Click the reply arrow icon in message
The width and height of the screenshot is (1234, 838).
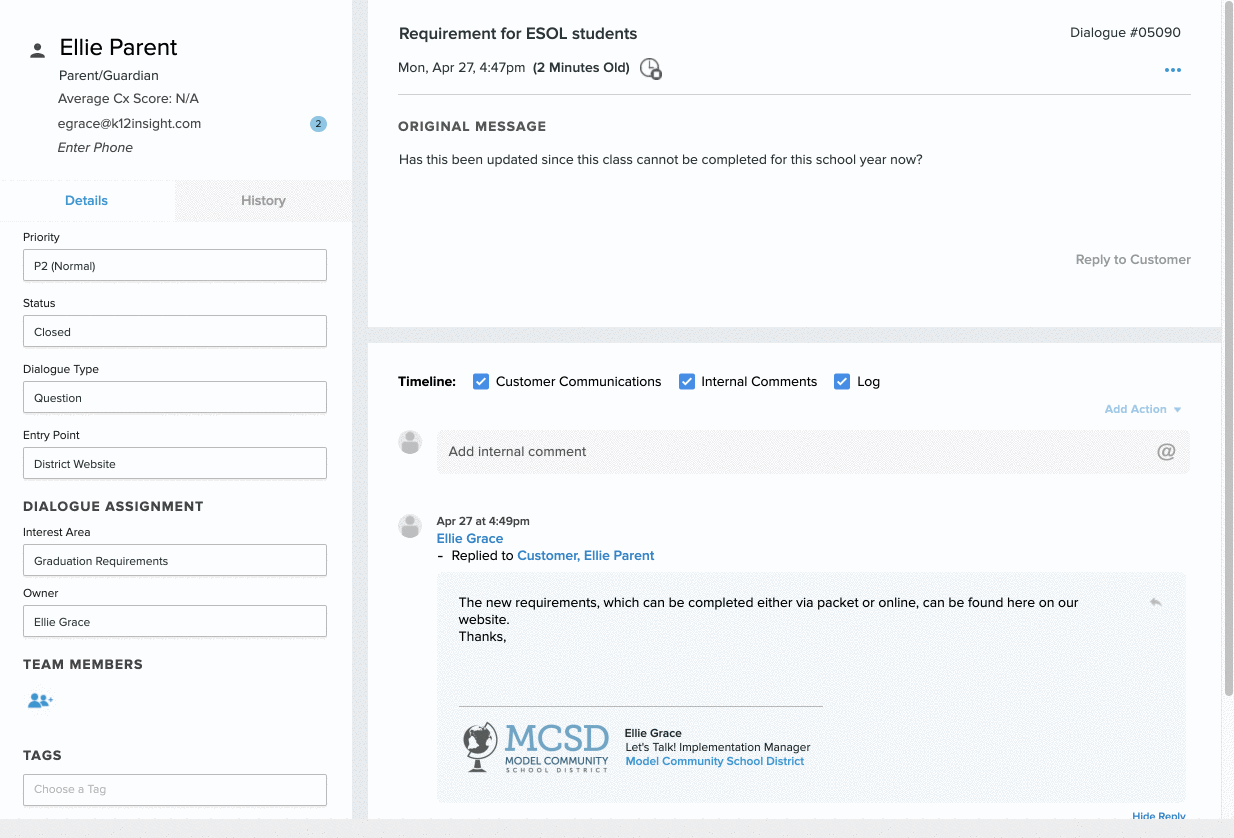click(1155, 602)
